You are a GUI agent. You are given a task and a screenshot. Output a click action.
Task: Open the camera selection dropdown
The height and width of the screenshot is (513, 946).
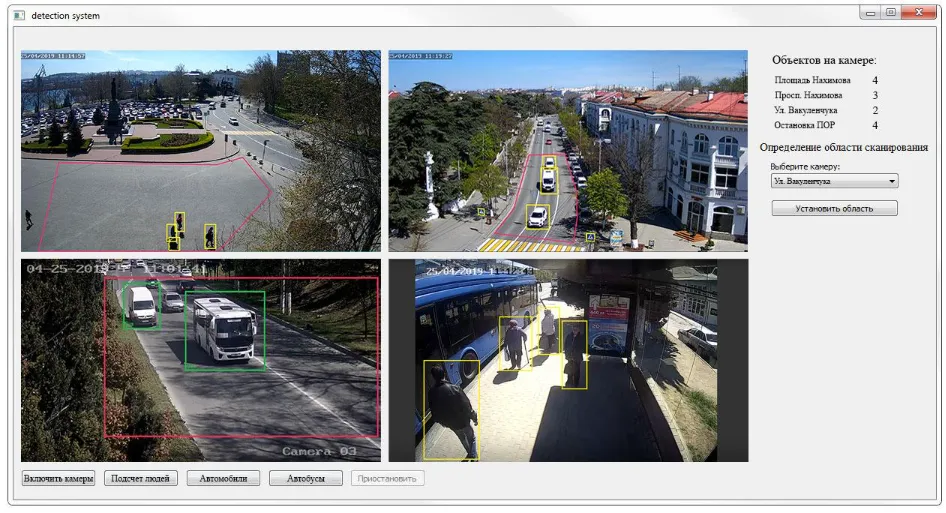[x=835, y=181]
